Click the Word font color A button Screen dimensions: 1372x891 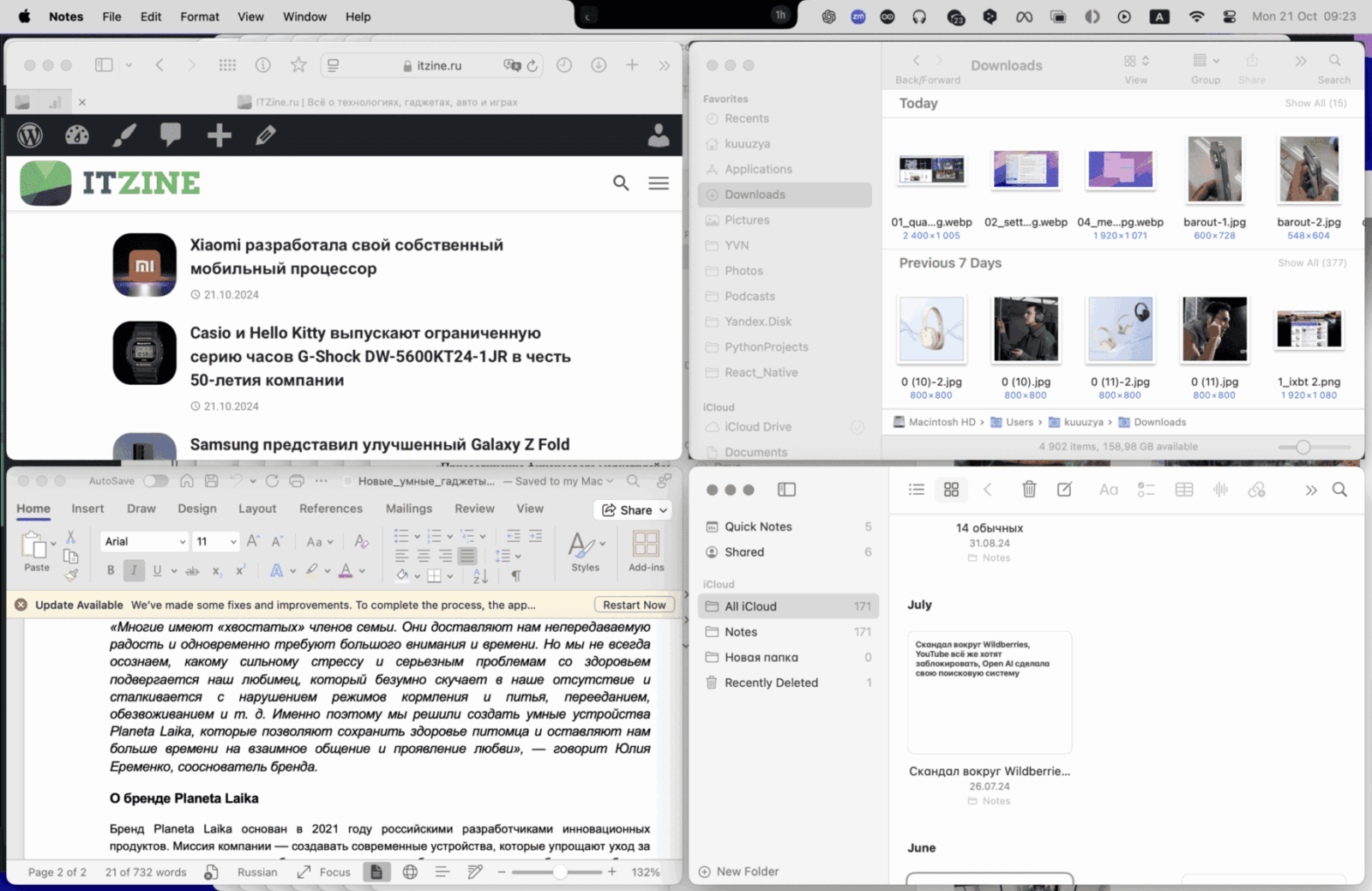pyautogui.click(x=346, y=570)
